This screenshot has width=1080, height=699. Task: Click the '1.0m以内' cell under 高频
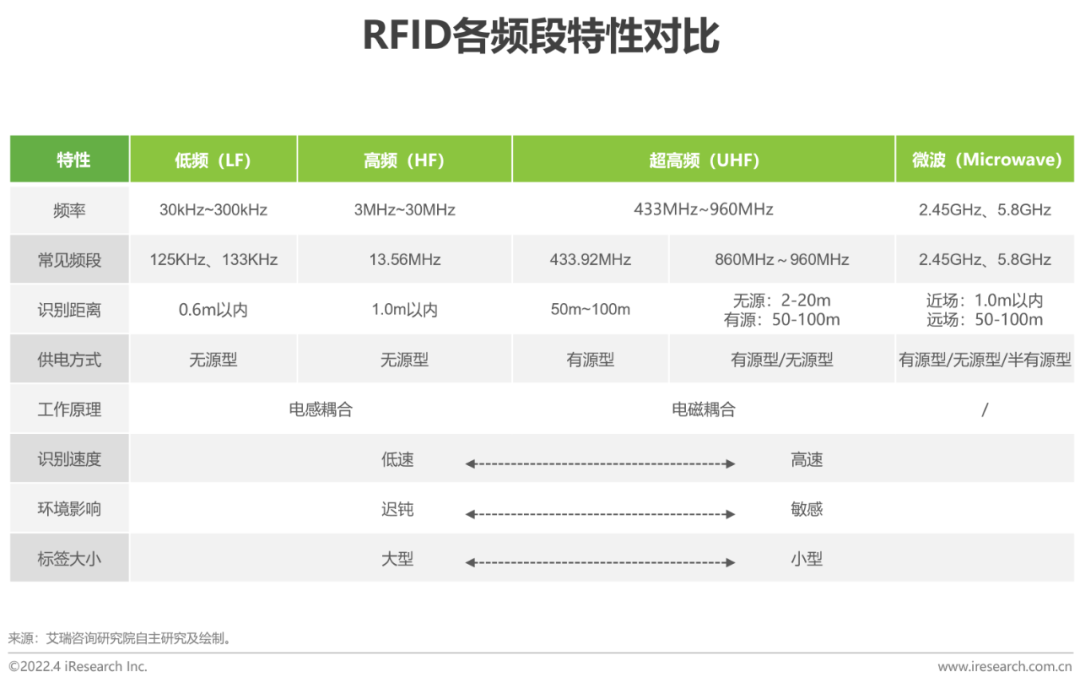(404, 310)
